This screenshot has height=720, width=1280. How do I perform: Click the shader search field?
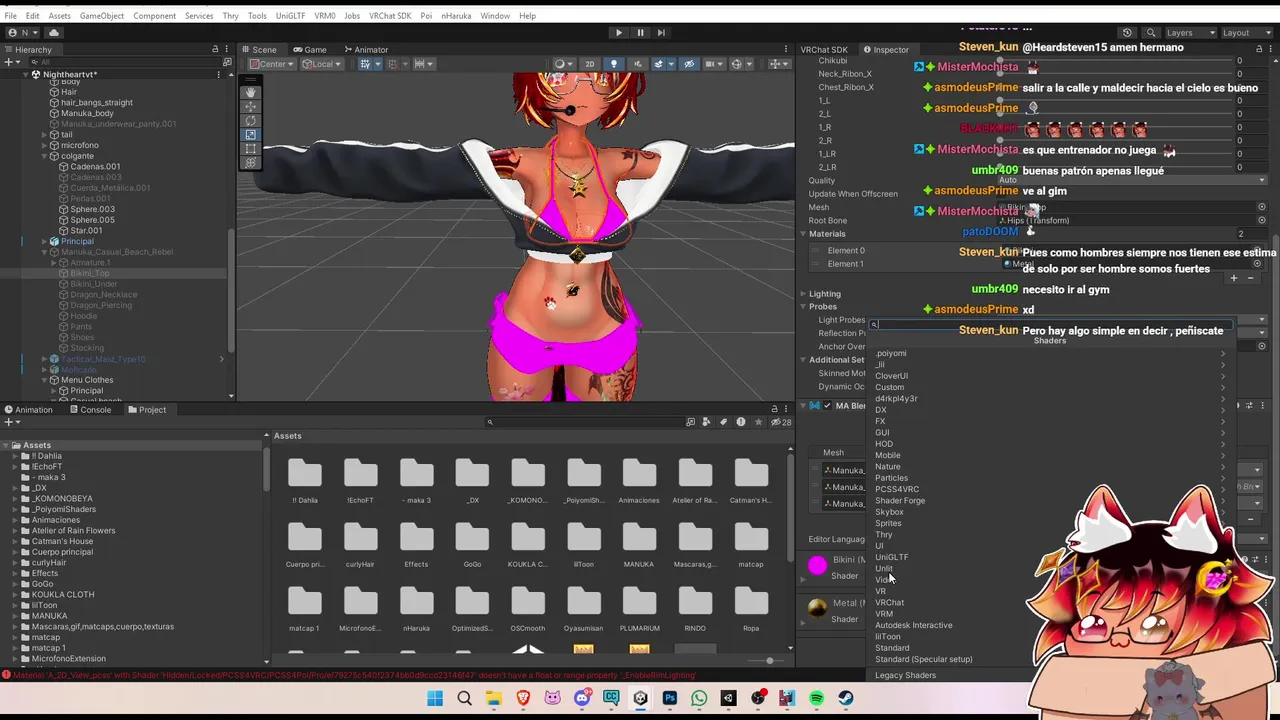click(x=1050, y=325)
